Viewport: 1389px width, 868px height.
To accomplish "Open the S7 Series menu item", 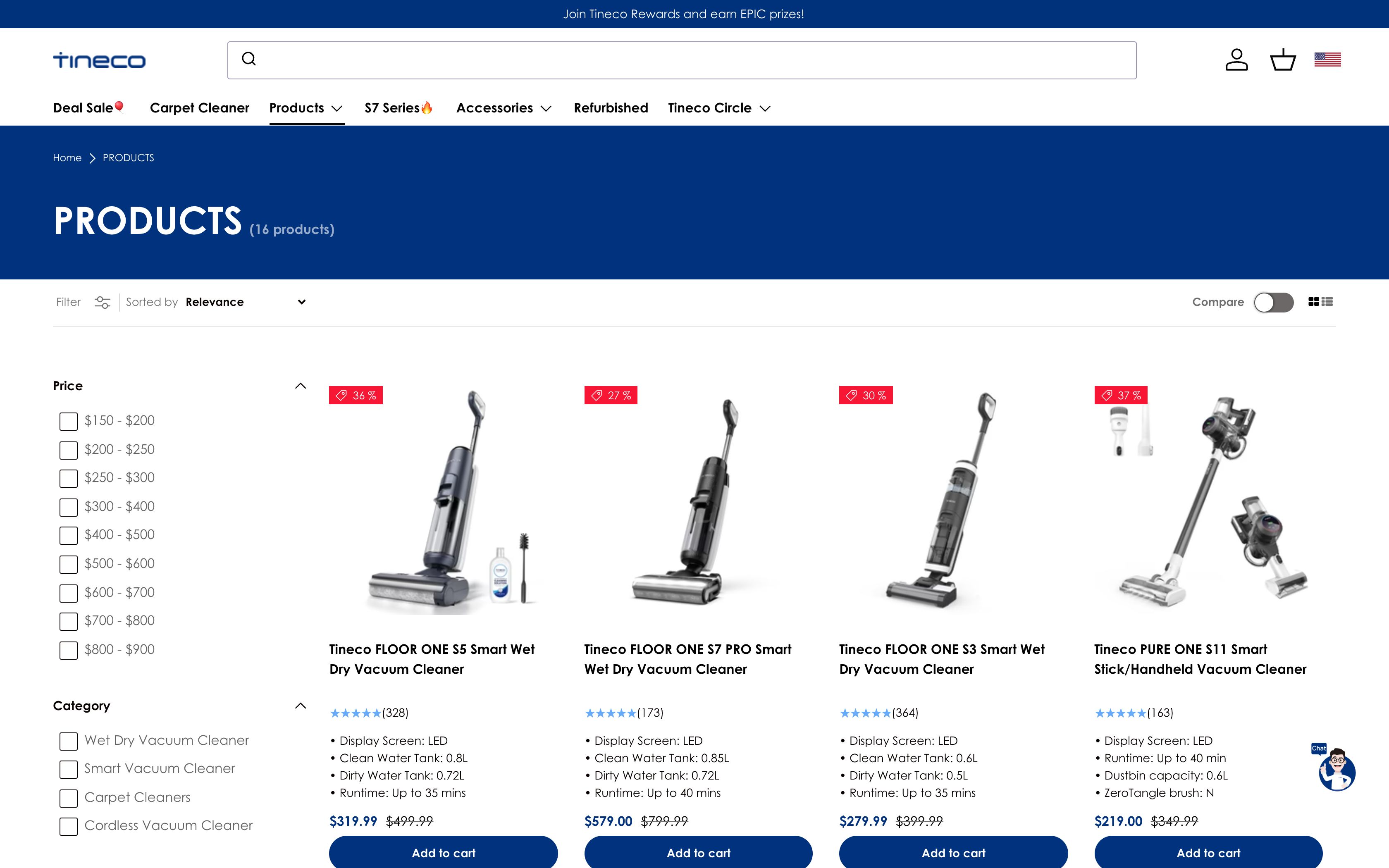I will [399, 108].
